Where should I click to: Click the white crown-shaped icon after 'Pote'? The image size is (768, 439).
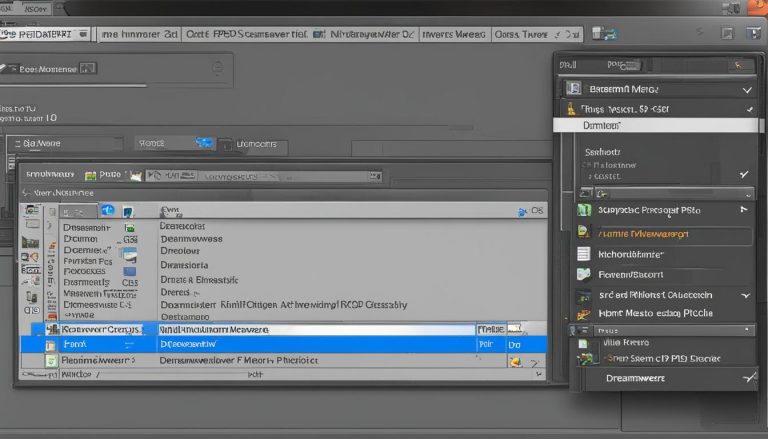[x=136, y=175]
